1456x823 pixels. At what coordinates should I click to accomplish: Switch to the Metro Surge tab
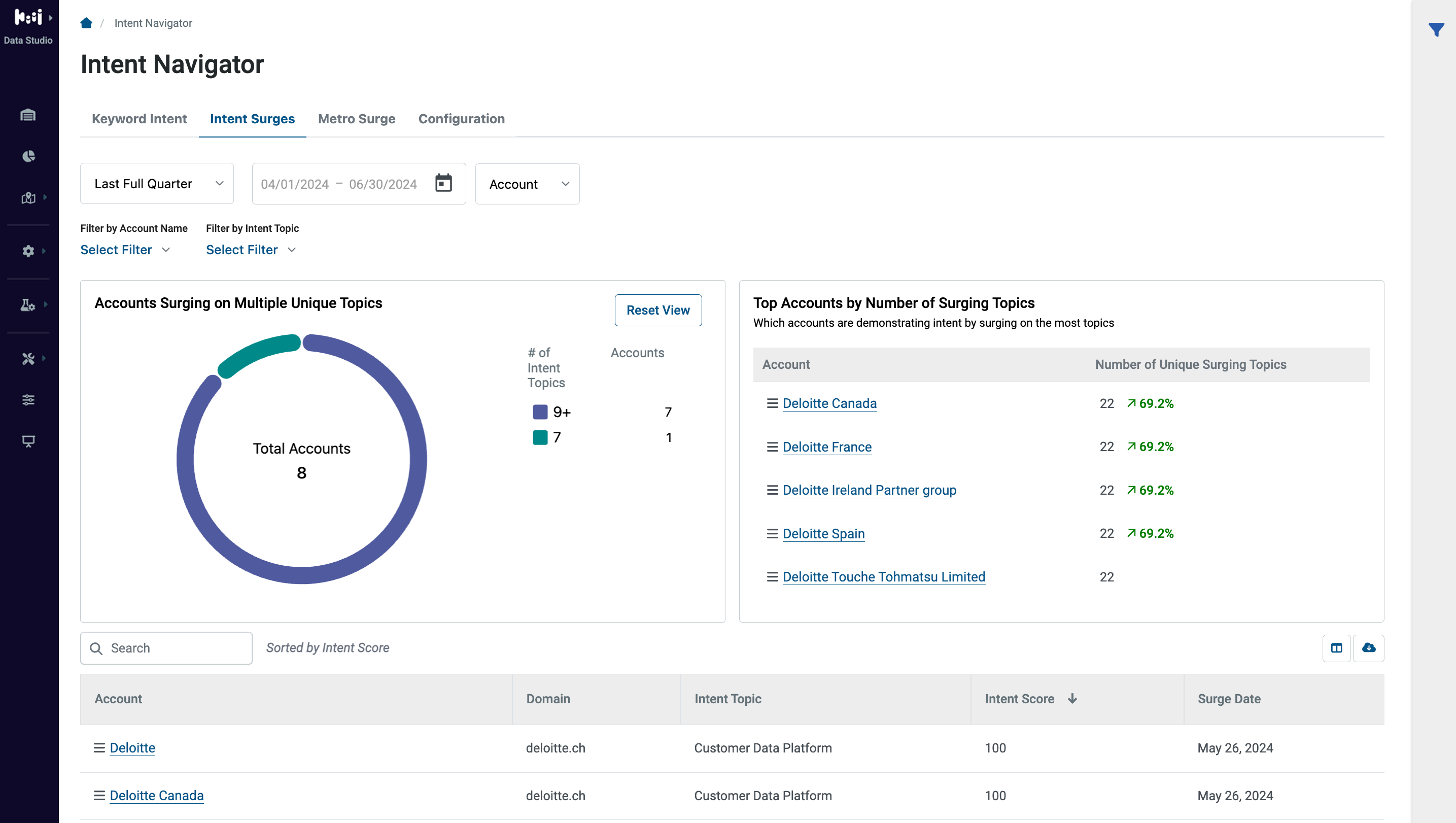[357, 119]
